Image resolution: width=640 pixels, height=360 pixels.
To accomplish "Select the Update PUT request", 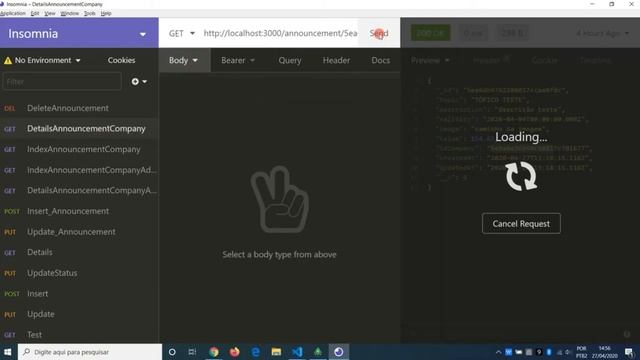I will click(x=79, y=314).
